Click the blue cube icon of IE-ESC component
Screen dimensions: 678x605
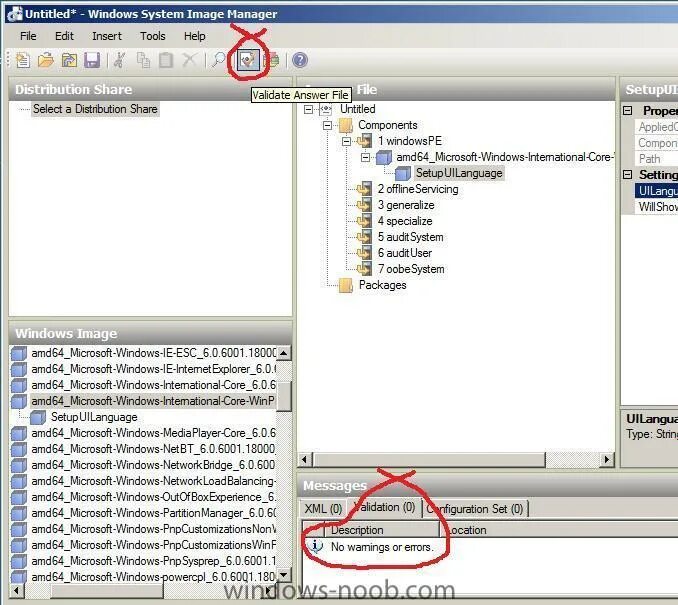click(19, 353)
